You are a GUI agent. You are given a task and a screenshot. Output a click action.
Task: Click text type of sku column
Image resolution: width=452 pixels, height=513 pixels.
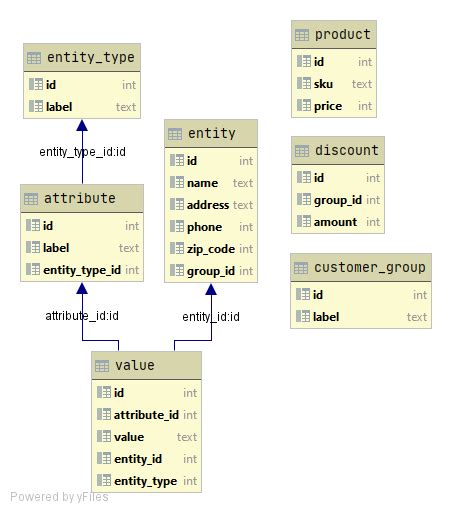click(362, 84)
